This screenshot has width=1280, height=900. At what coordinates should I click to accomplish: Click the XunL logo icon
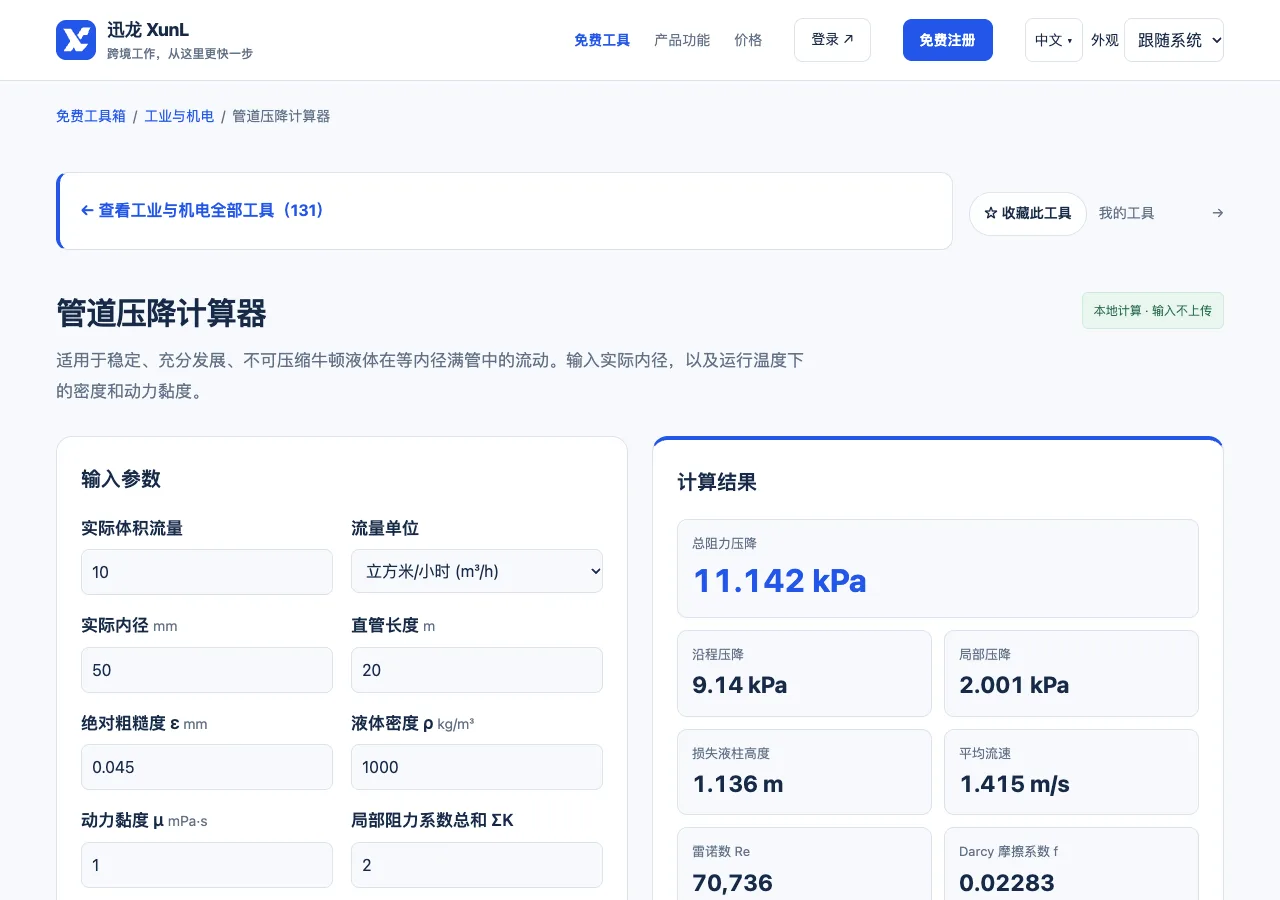click(x=76, y=40)
